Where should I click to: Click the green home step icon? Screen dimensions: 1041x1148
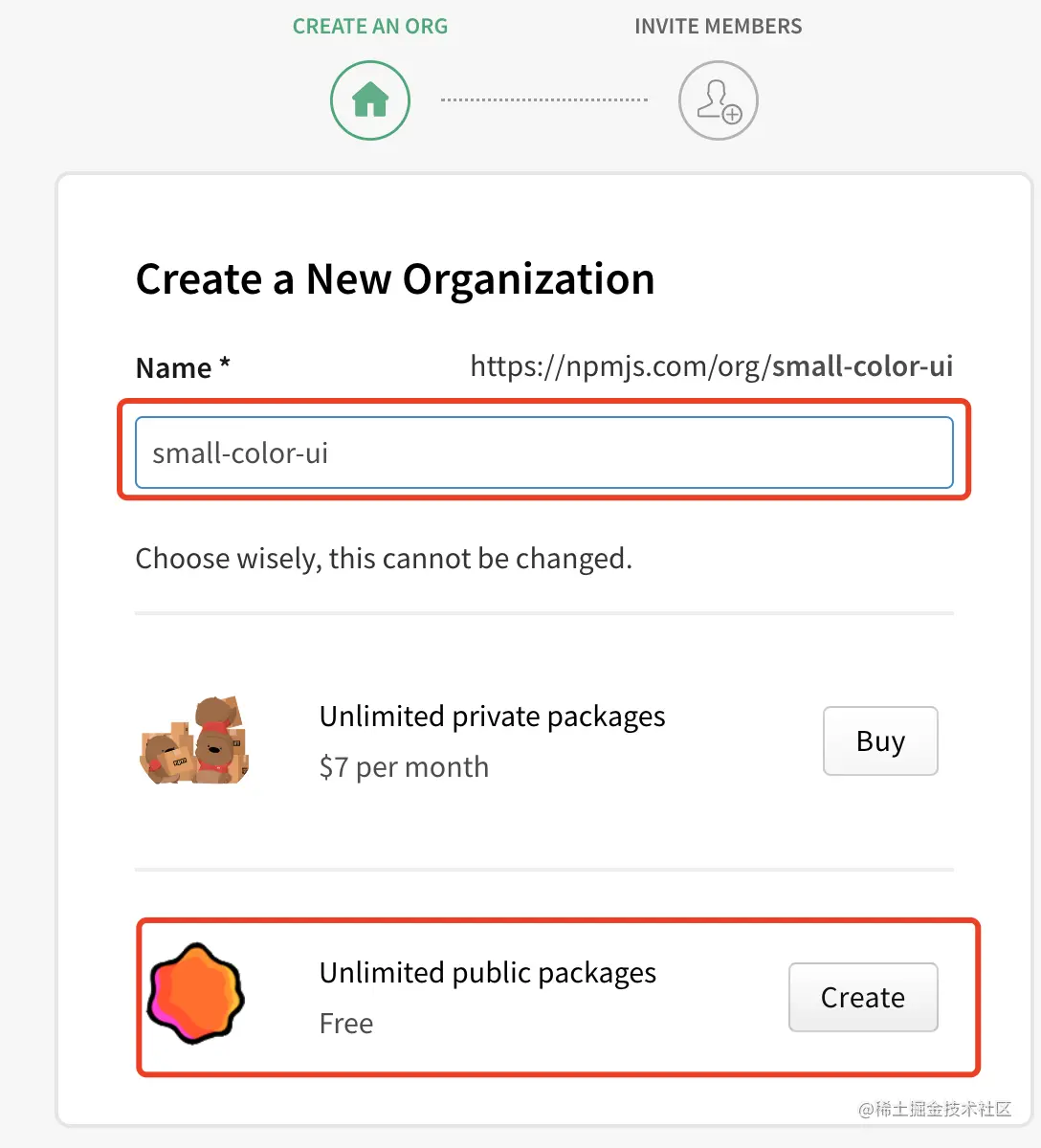coord(370,99)
